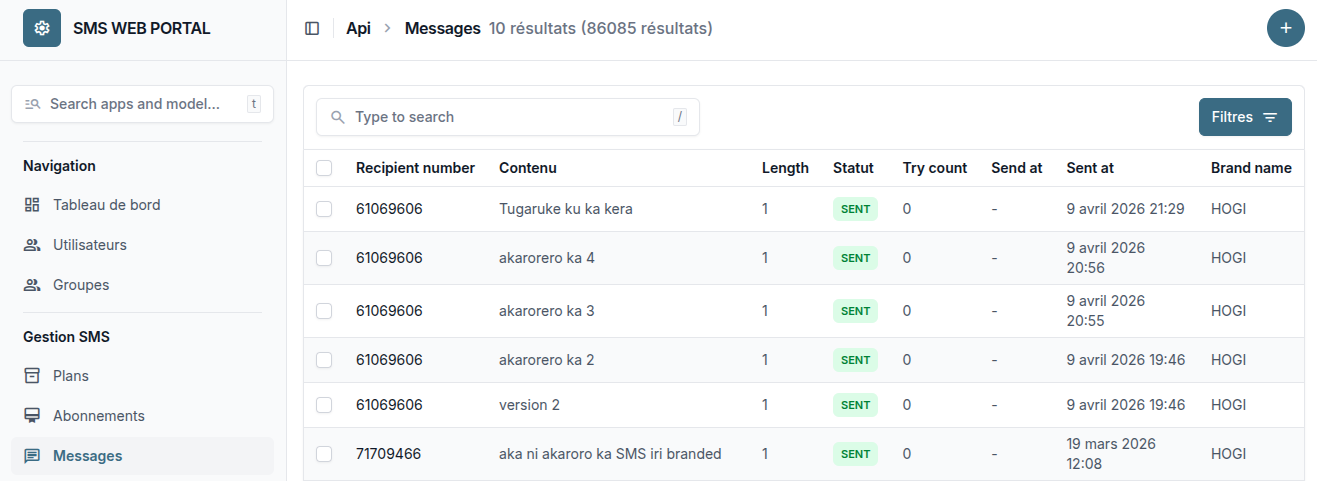Open Tableau de bord in the navigation

tap(142, 205)
